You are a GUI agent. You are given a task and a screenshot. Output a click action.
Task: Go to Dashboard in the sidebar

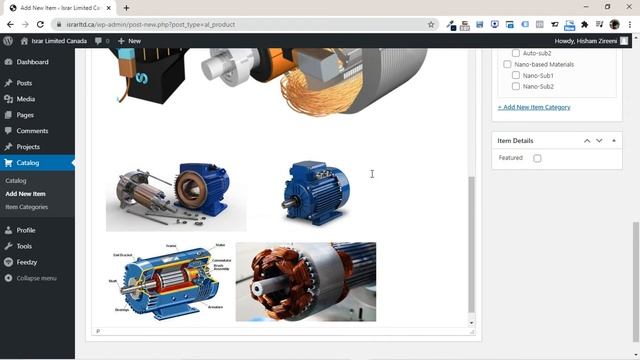click(x=32, y=62)
